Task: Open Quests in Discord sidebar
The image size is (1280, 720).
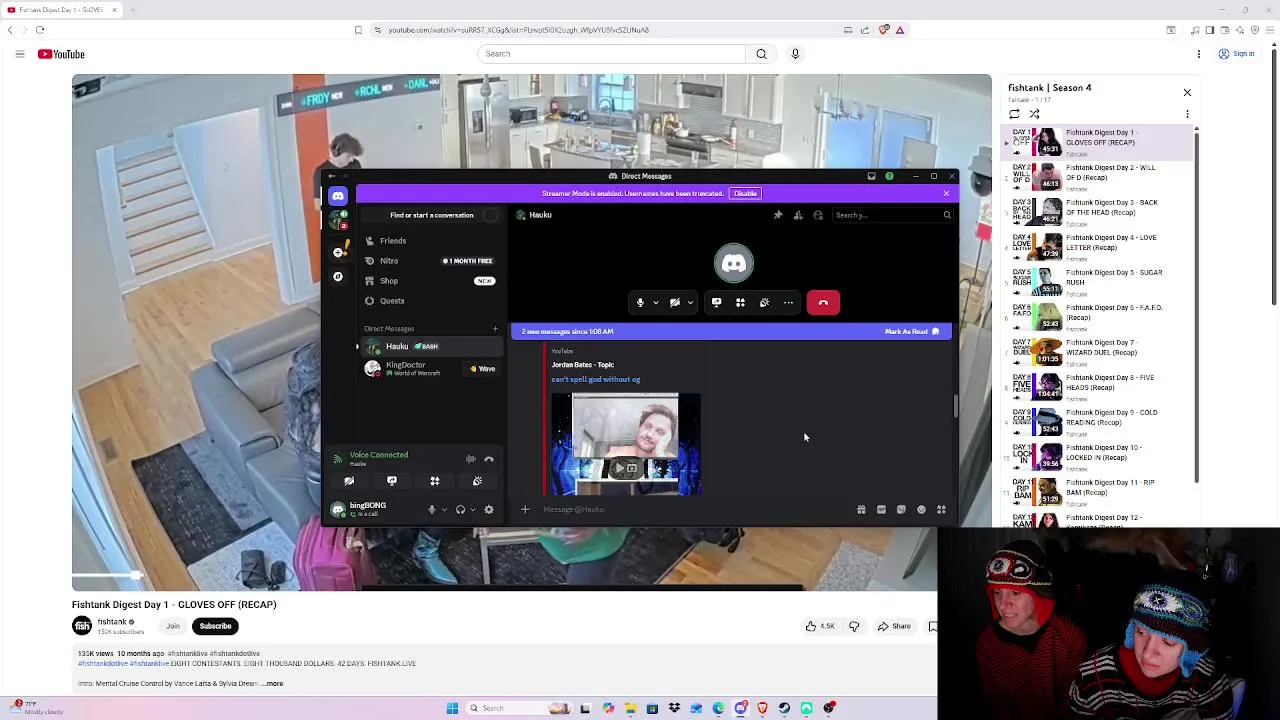Action: [392, 301]
